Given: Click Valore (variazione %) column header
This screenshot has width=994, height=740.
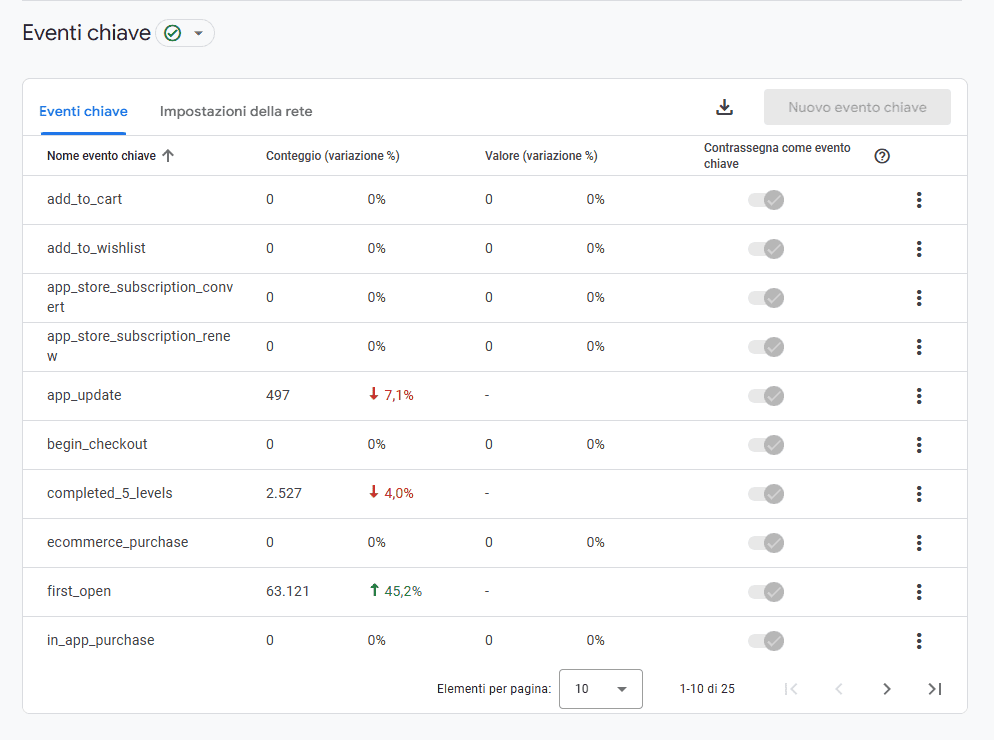Looking at the screenshot, I should tap(541, 155).
